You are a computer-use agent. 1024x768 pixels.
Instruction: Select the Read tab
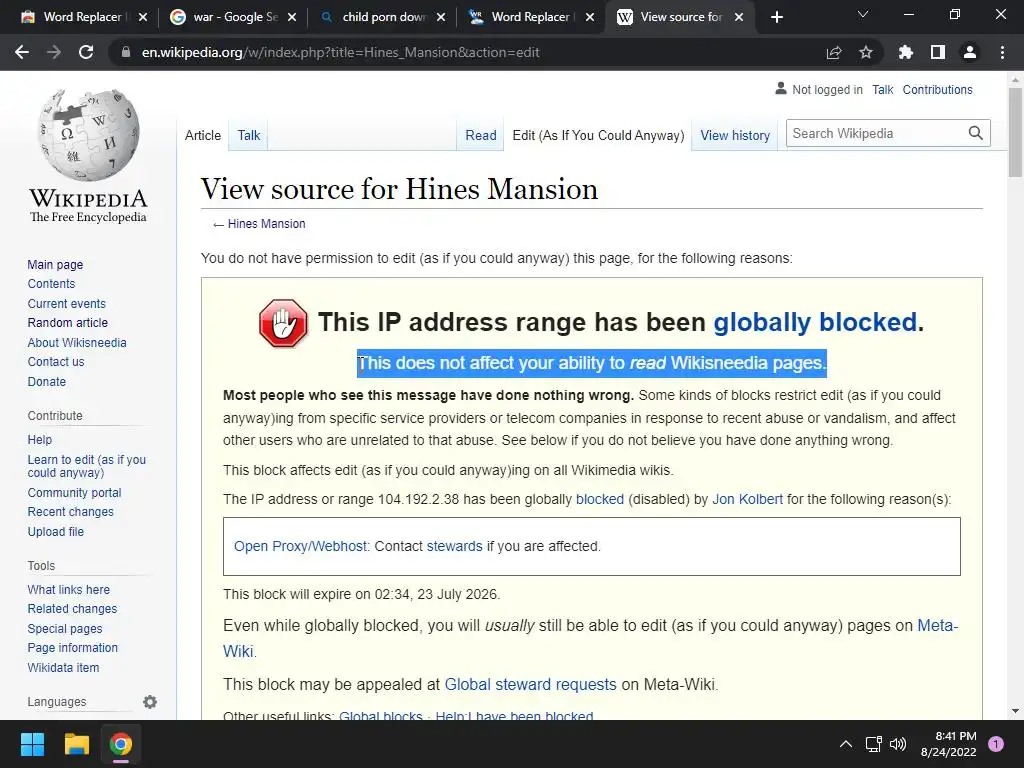point(481,135)
